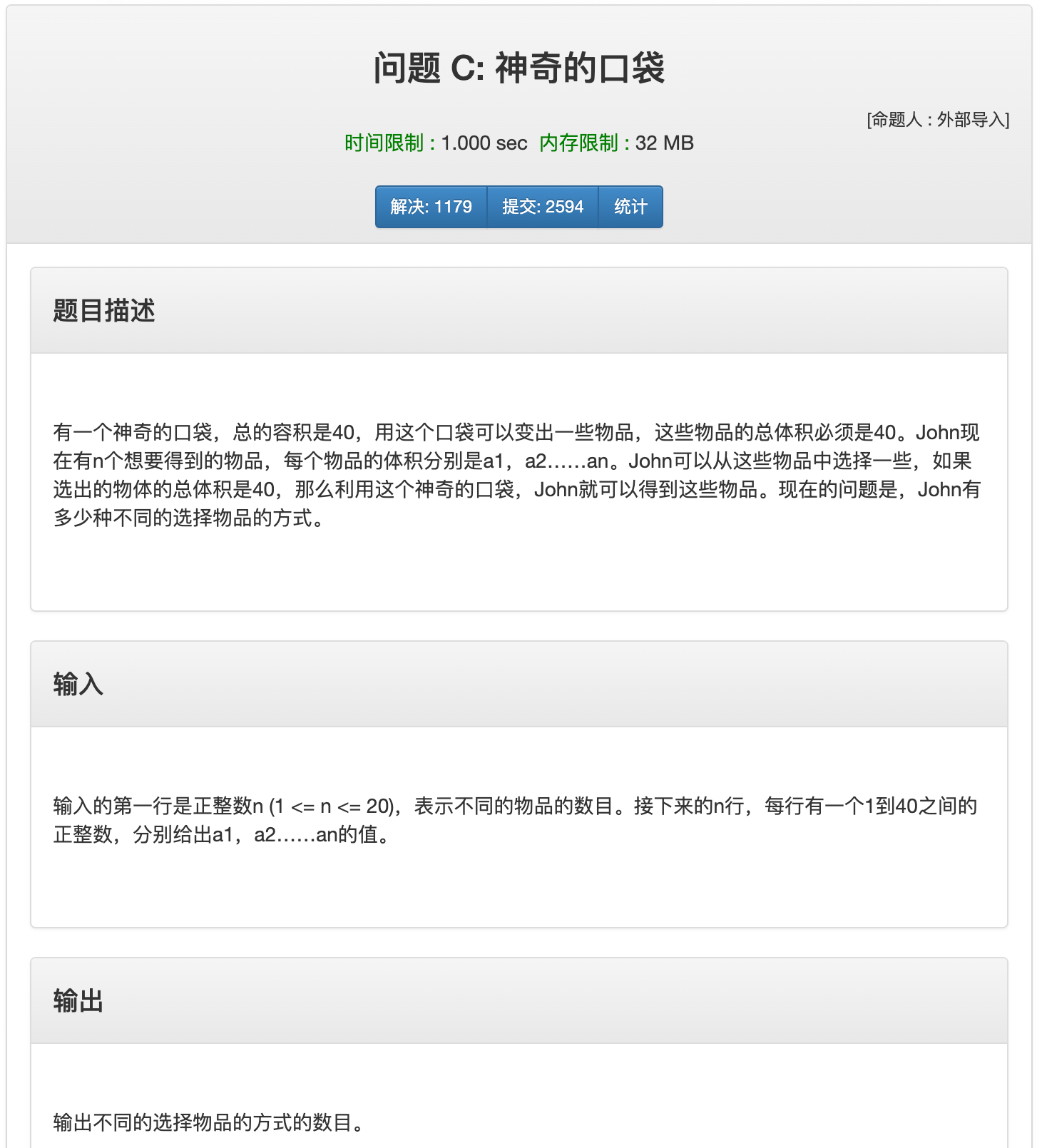
Task: Select the 32 MB memory value
Action: [x=664, y=143]
